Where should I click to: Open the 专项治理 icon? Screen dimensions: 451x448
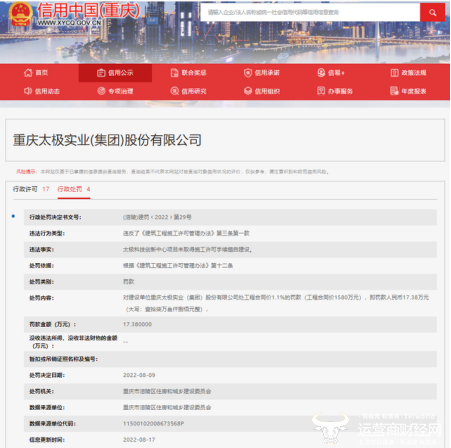tap(101, 91)
